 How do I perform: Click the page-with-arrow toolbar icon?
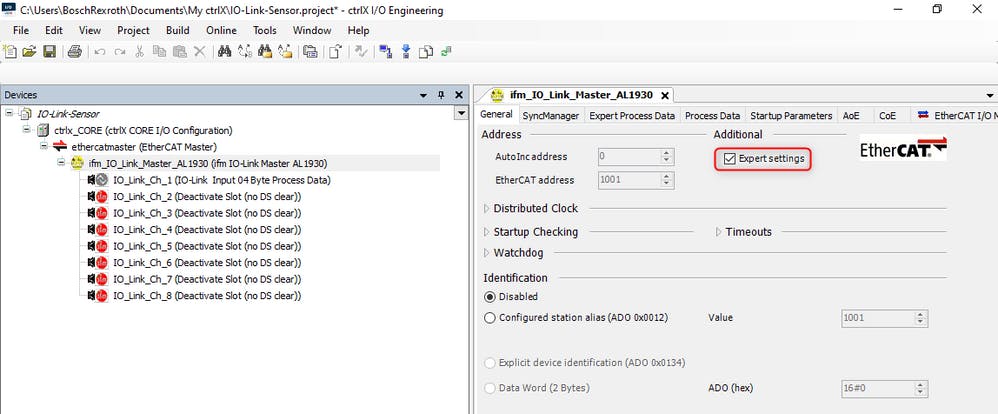point(335,52)
